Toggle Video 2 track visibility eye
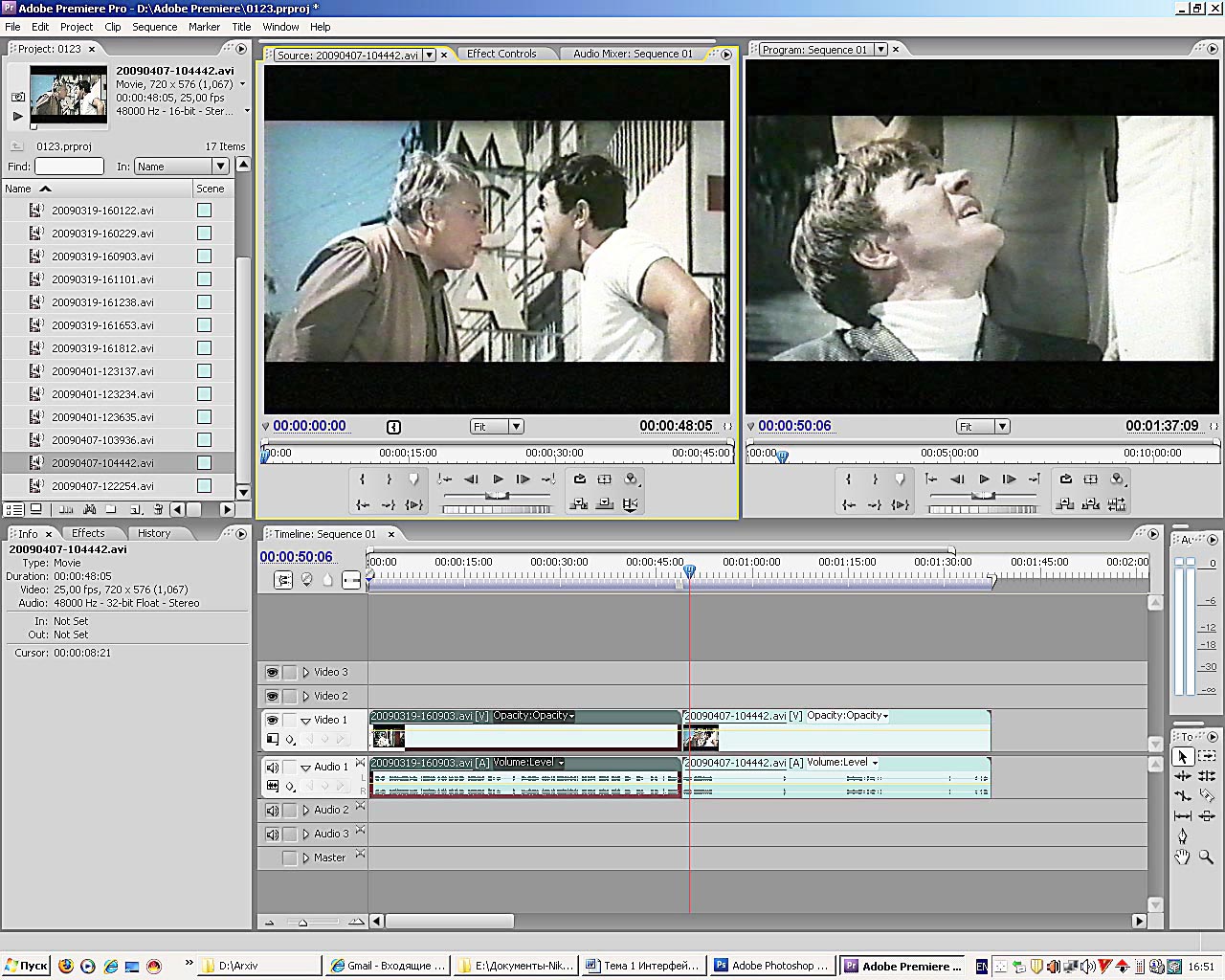Viewport: 1225px width, 980px height. 272,697
